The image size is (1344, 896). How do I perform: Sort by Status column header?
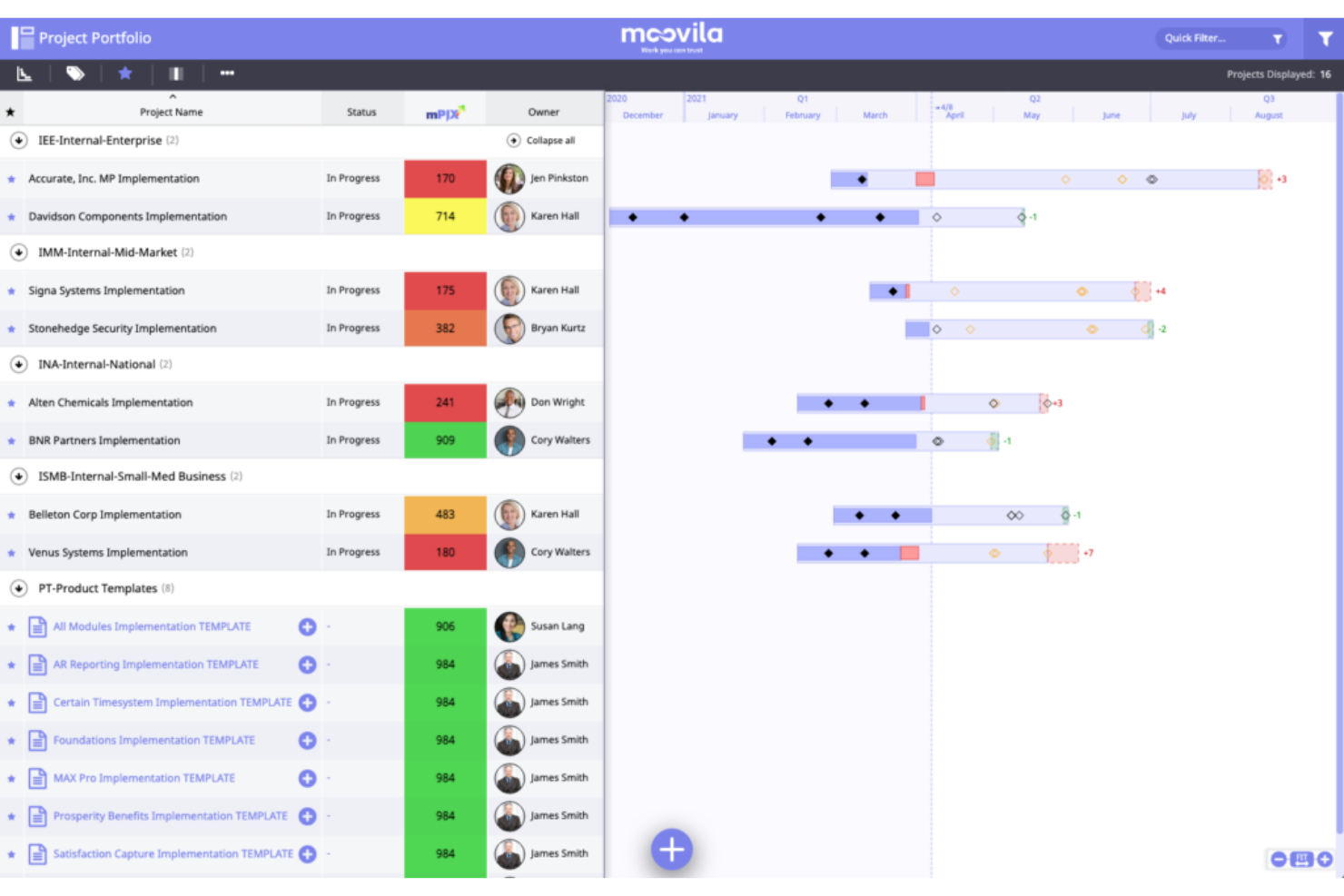coord(361,112)
